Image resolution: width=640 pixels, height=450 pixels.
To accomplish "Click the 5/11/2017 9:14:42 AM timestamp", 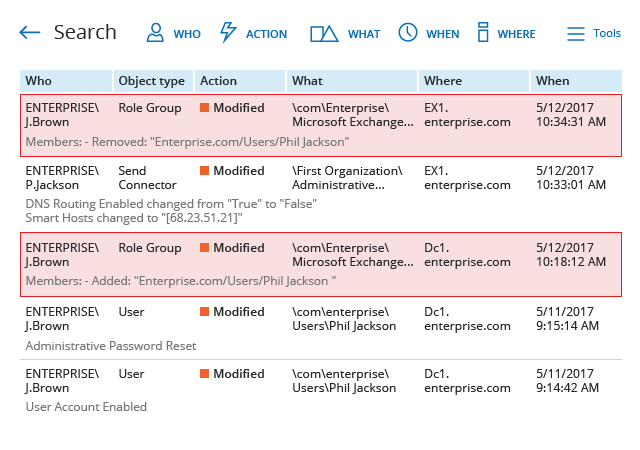I will [x=567, y=381].
